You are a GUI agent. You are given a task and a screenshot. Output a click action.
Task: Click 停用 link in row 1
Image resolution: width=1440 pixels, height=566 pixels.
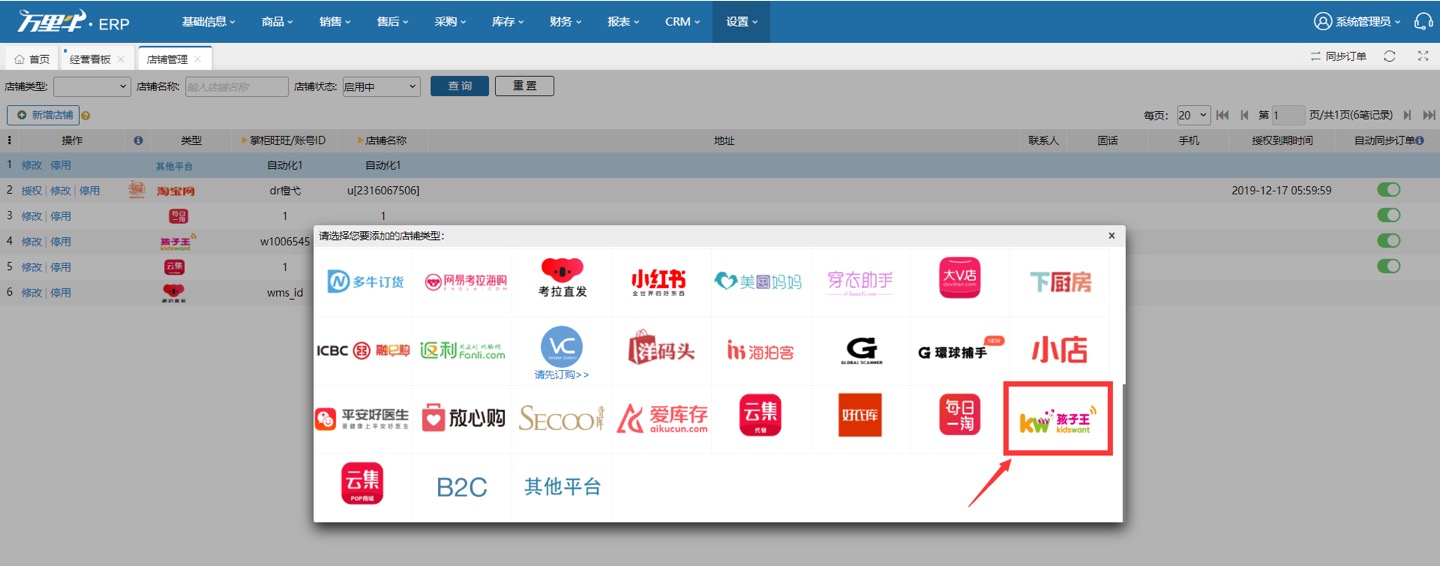61,165
